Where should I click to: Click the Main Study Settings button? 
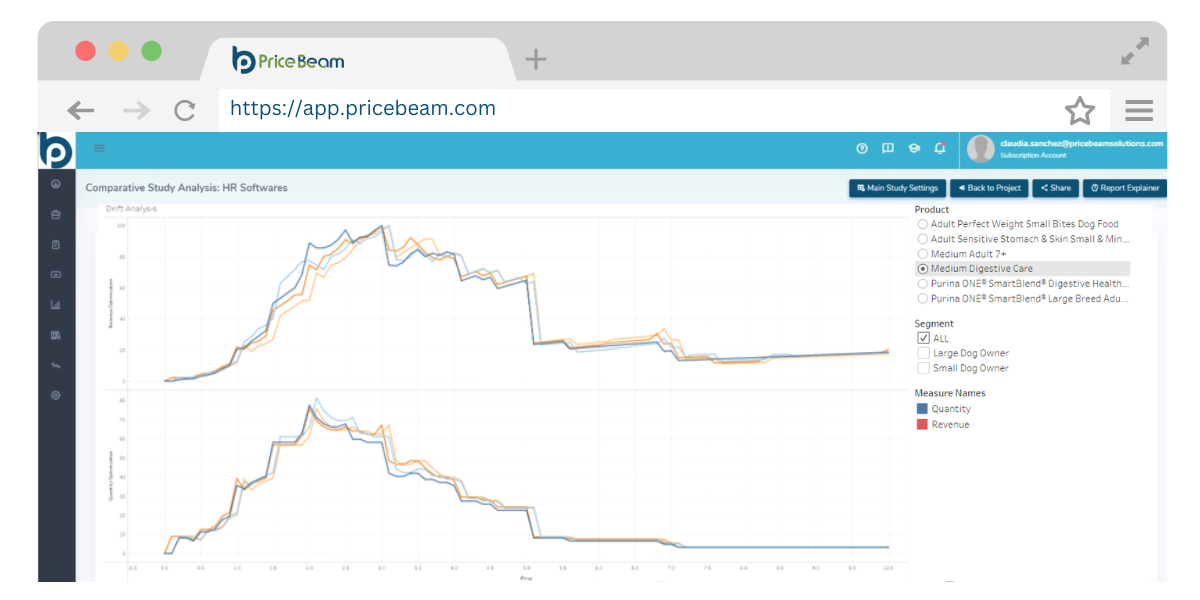(x=897, y=188)
